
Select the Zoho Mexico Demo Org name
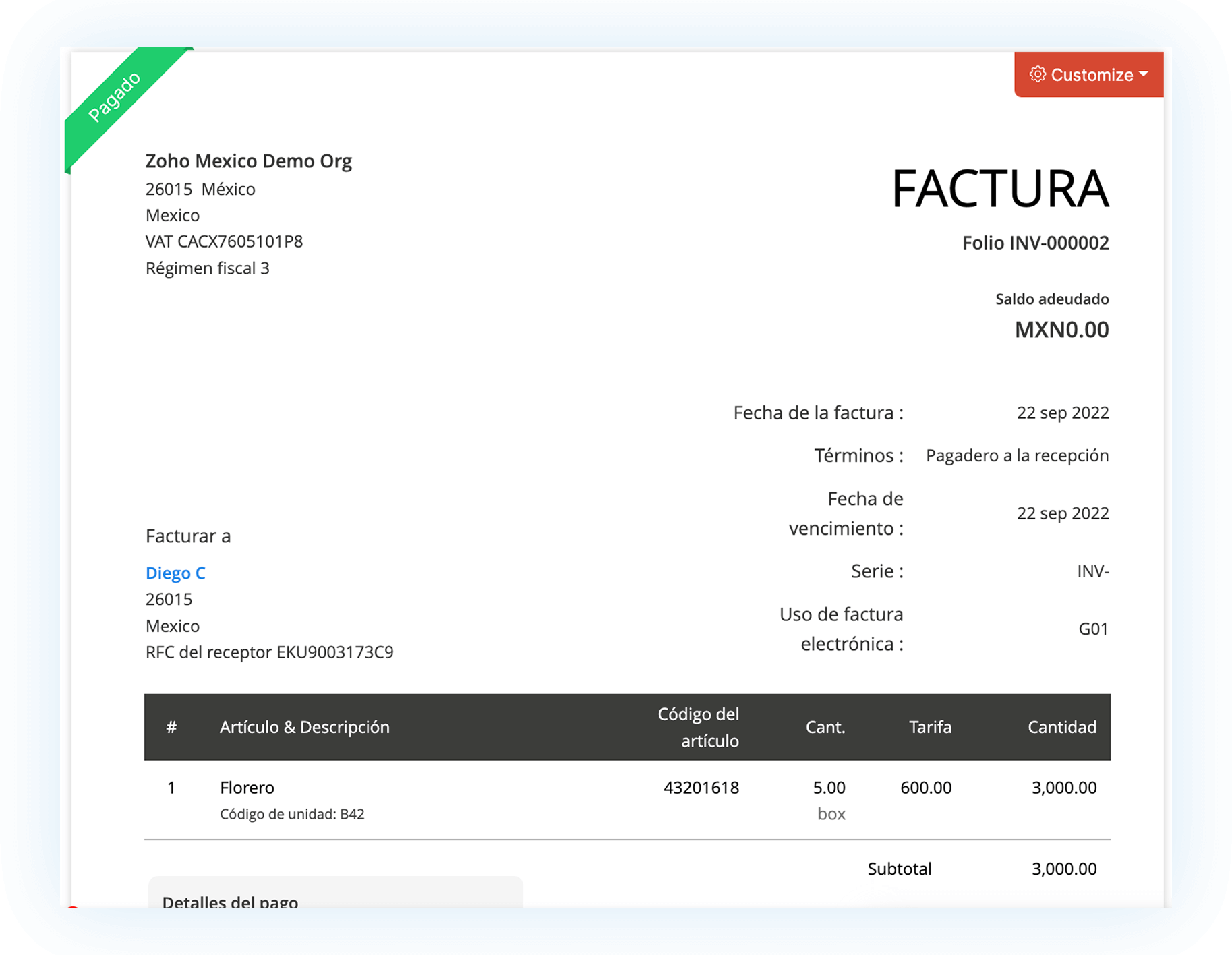point(248,161)
